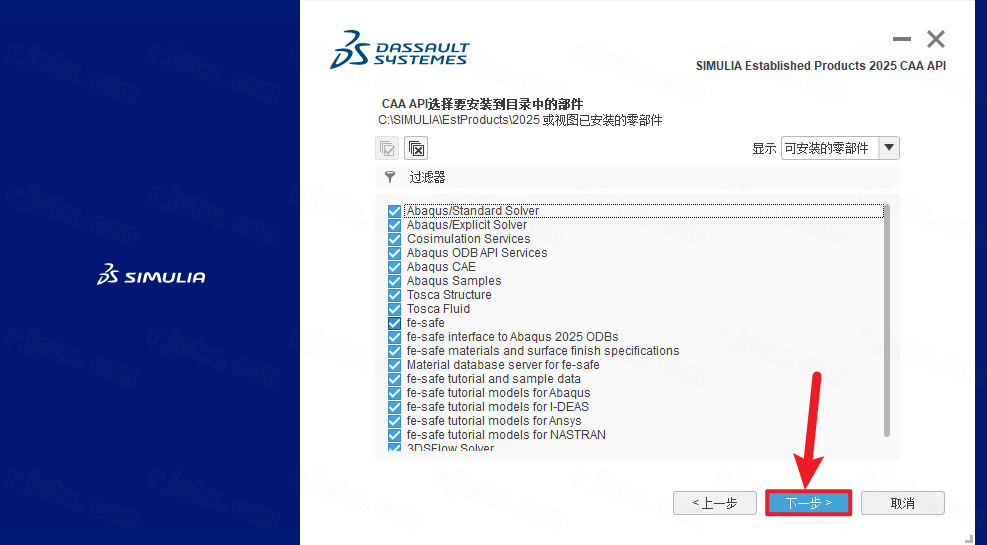Uncheck fe-safe tutorial and sample data checkbox

point(395,379)
